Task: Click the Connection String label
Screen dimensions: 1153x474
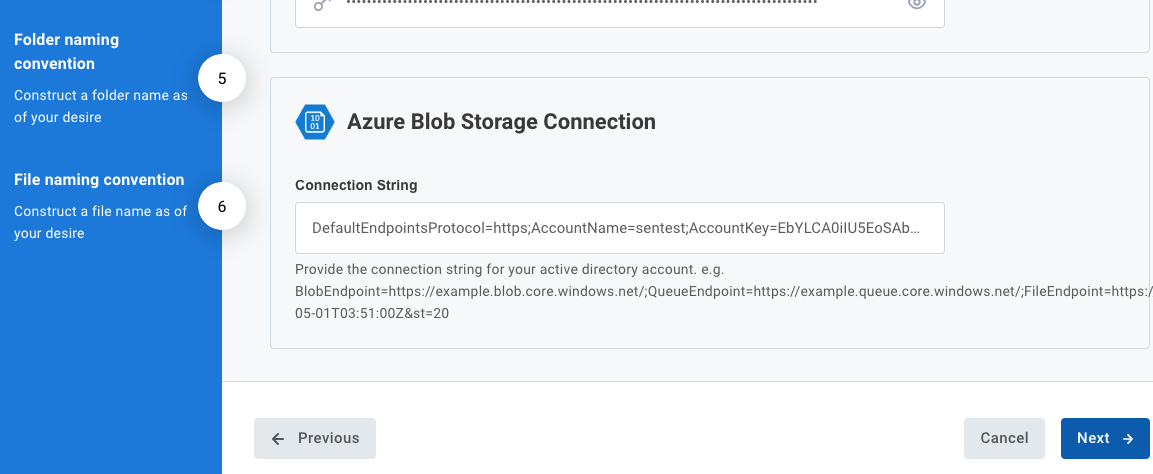Action: 356,185
